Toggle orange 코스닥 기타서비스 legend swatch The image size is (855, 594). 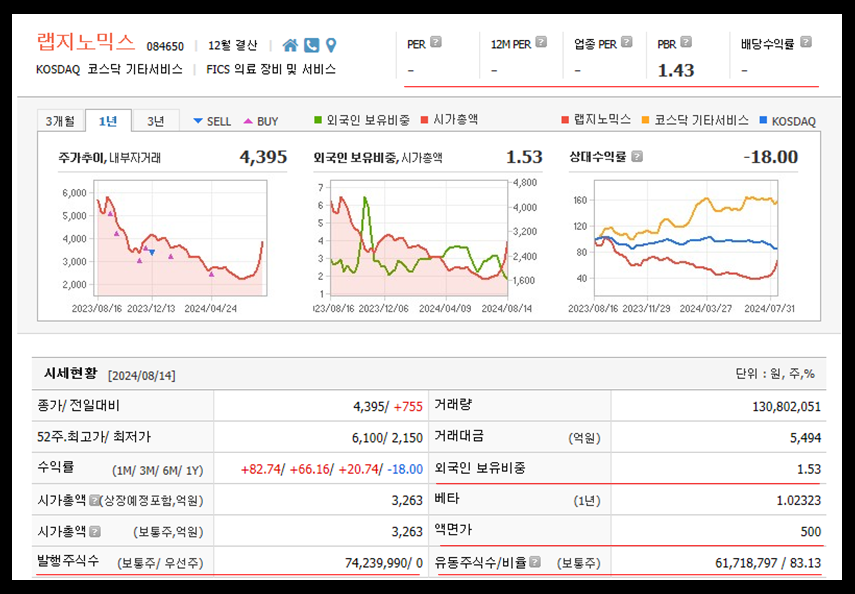(646, 120)
